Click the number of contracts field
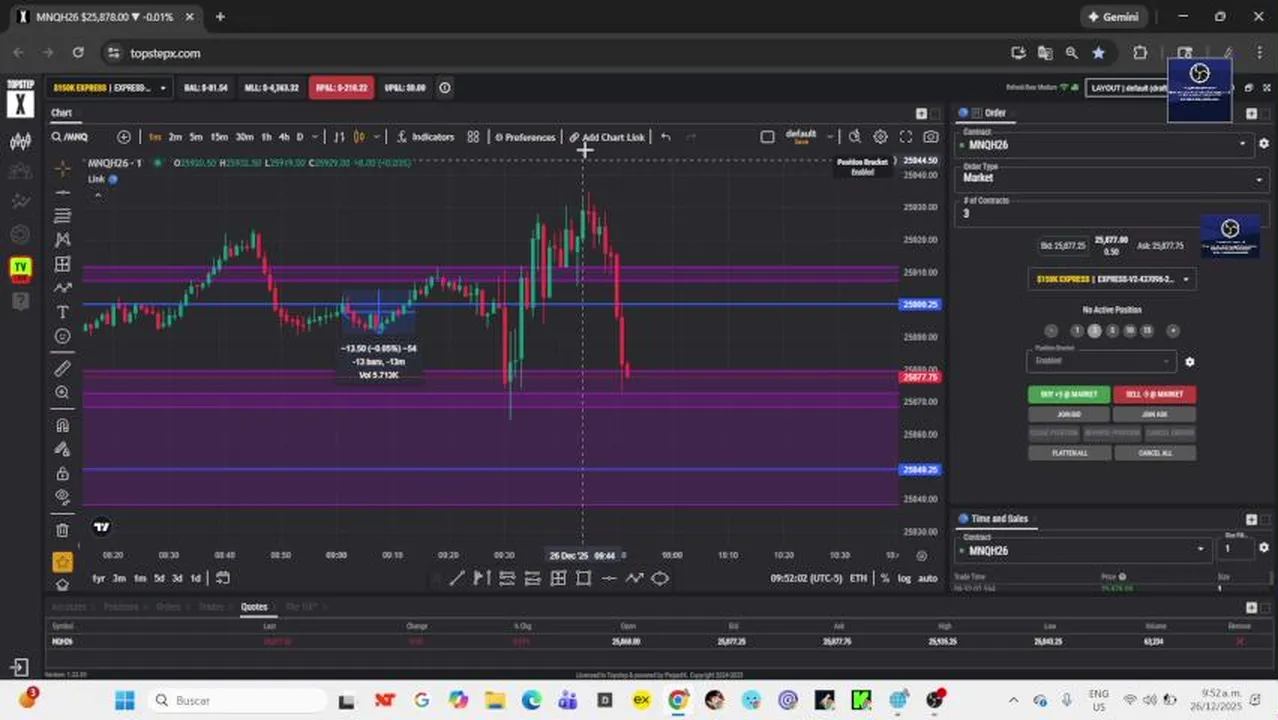 1112,213
